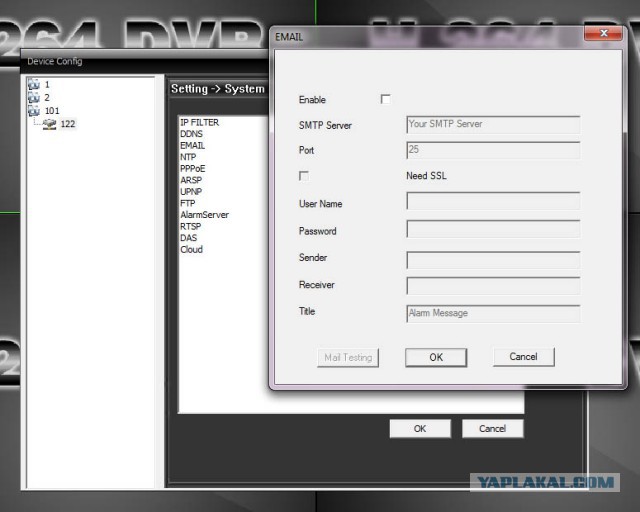Open IP FILTER in the System list
Image resolution: width=640 pixels, height=512 pixels.
(200, 122)
